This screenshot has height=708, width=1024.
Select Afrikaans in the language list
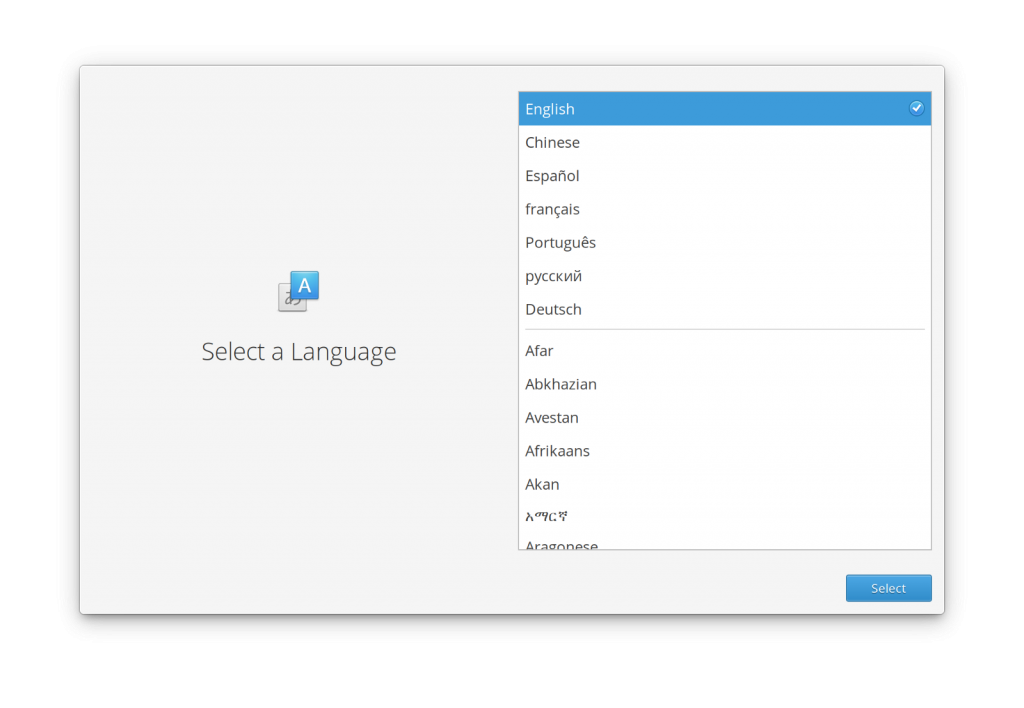coord(557,451)
